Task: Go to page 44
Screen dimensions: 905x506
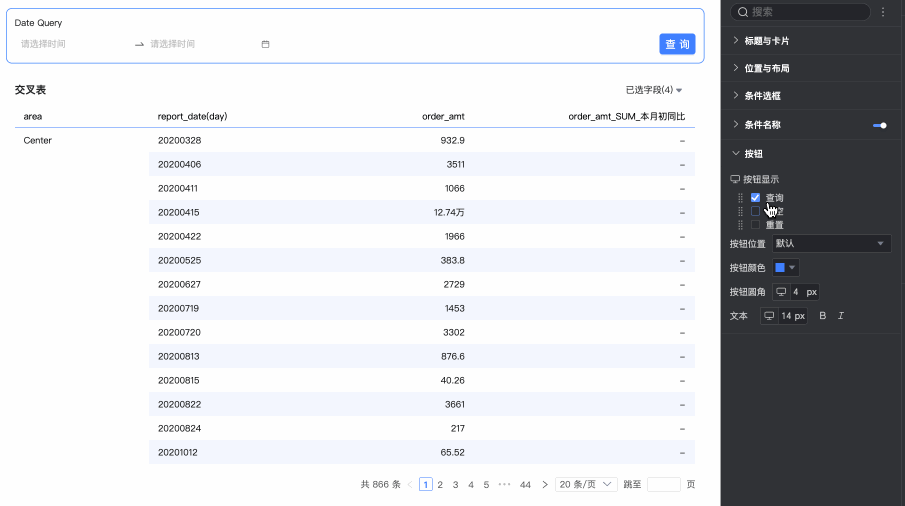Action: click(x=525, y=485)
